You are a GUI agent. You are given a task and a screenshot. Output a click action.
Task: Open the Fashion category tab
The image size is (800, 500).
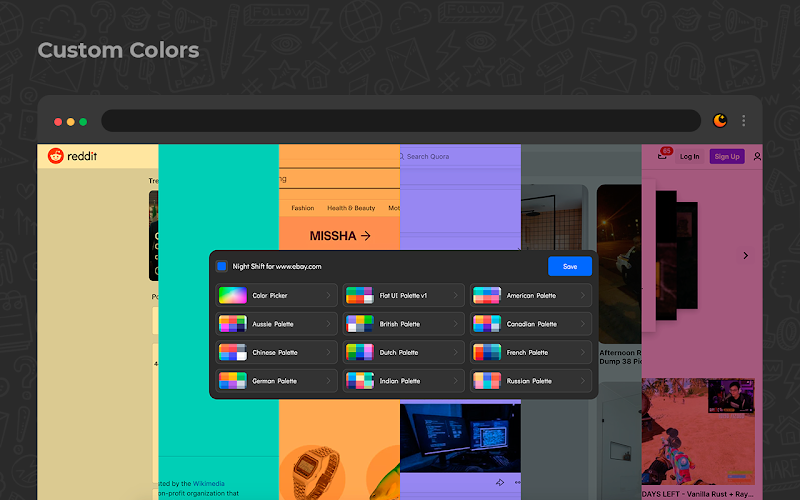(x=303, y=208)
